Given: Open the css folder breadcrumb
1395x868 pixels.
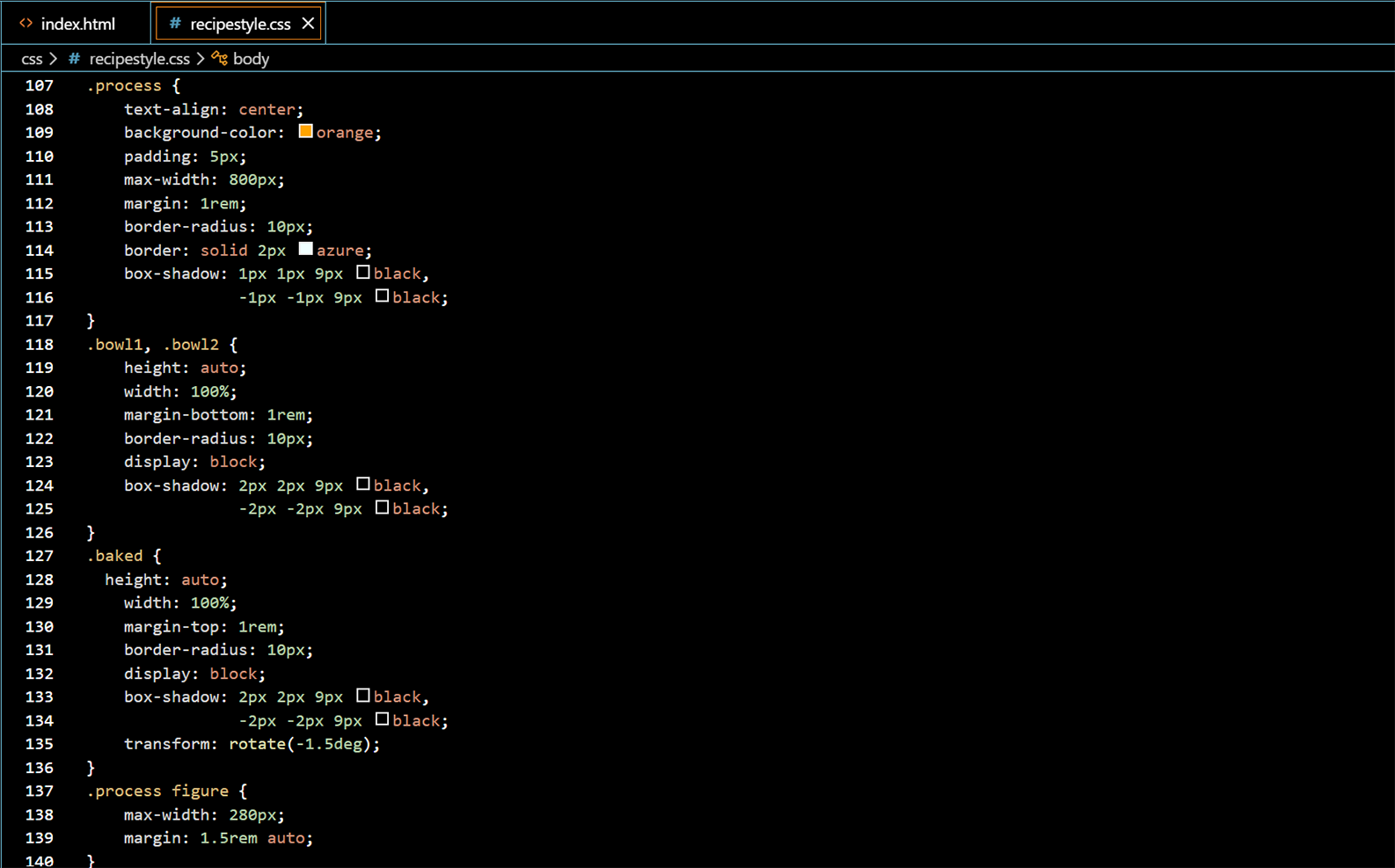Looking at the screenshot, I should pos(32,59).
